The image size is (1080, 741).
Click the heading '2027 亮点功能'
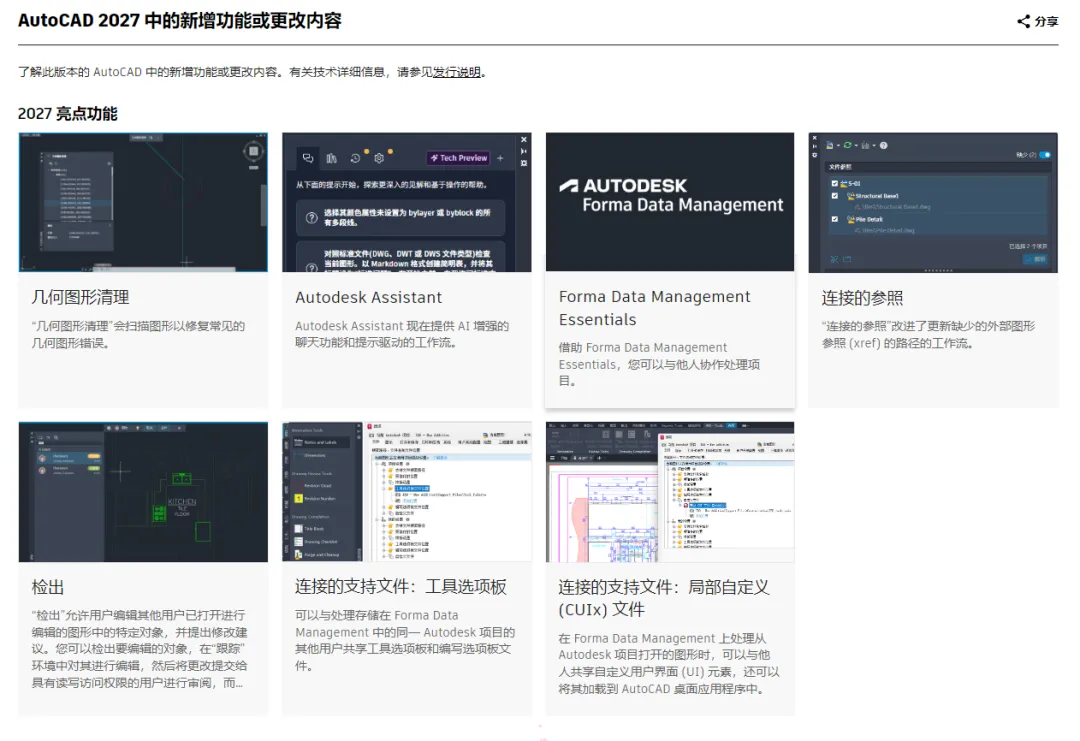click(x=68, y=114)
